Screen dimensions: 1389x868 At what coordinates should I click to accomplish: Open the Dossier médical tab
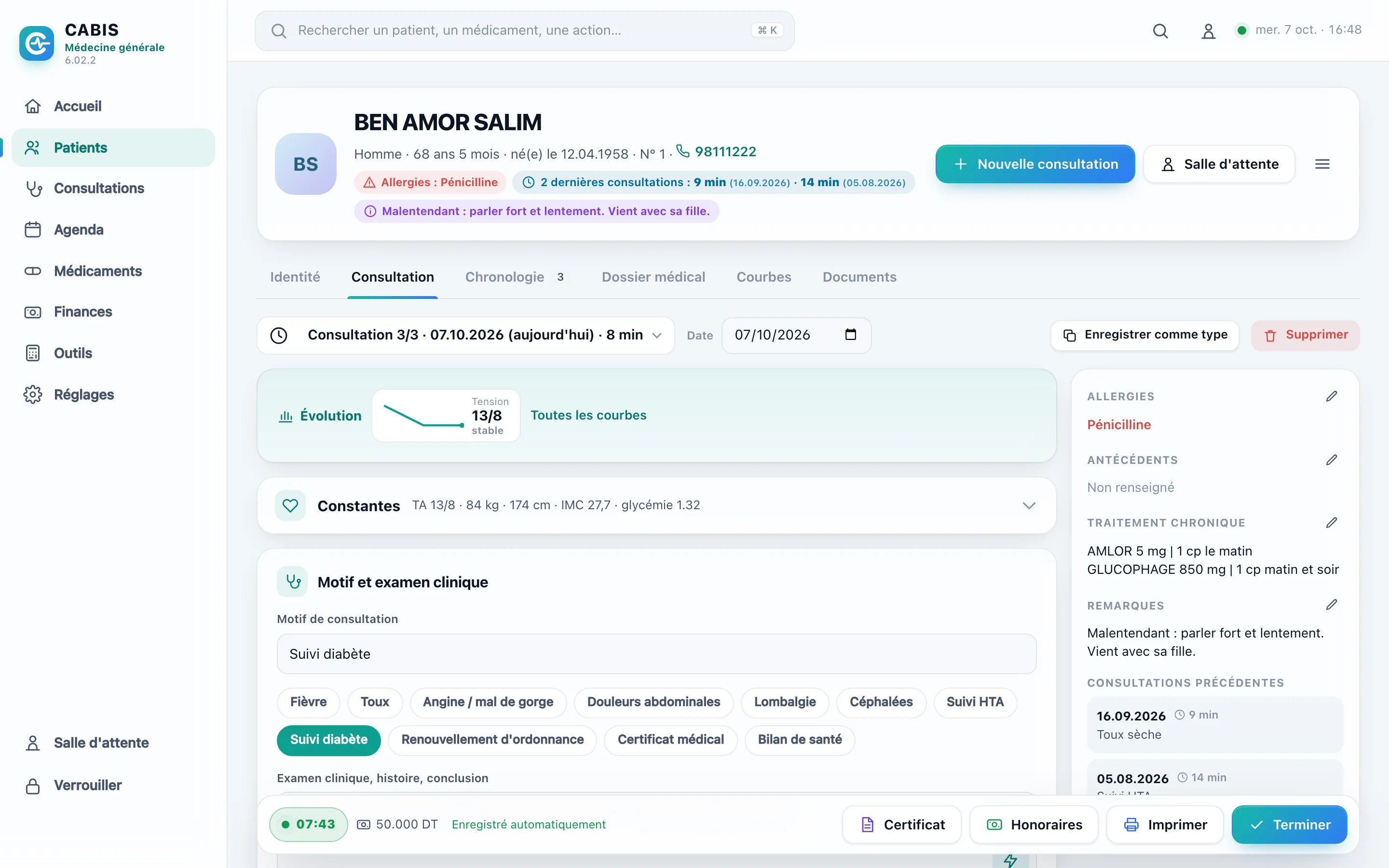tap(653, 277)
